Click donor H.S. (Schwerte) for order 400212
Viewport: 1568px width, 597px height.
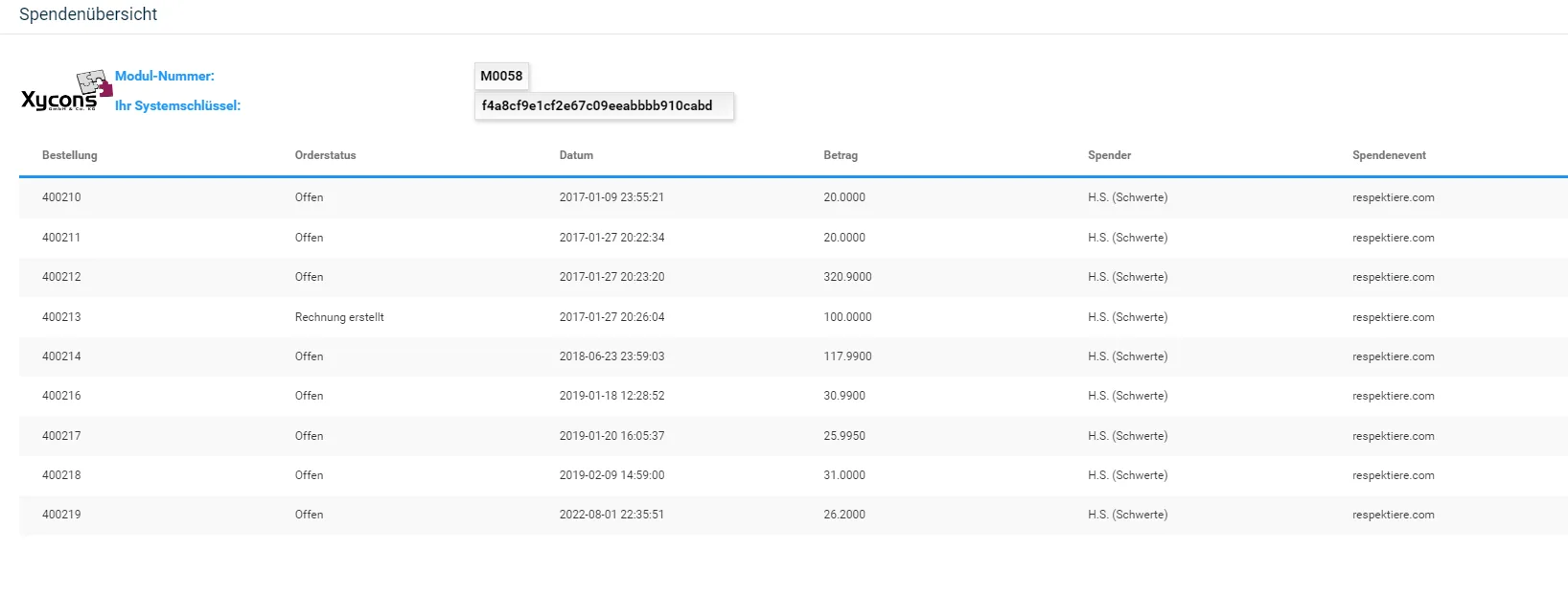(x=1127, y=277)
